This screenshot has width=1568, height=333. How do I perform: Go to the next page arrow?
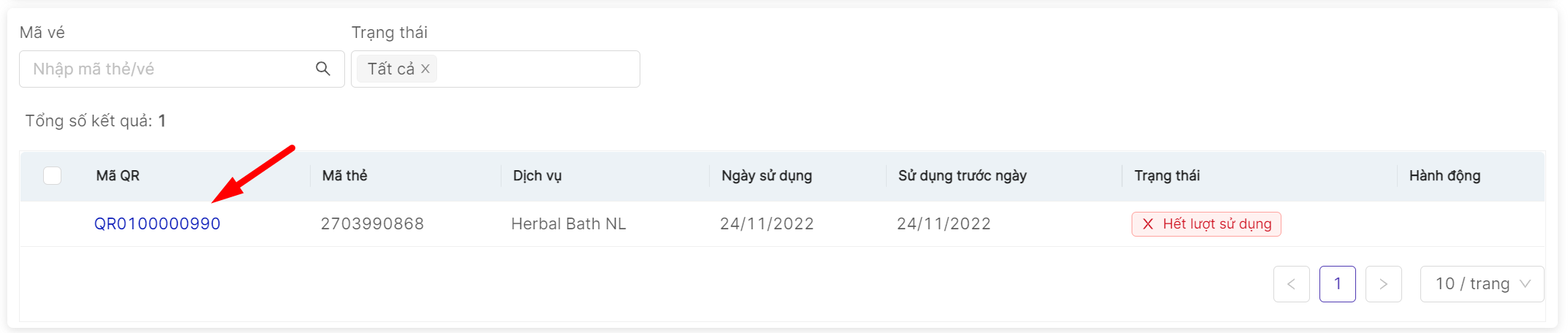click(x=1383, y=284)
